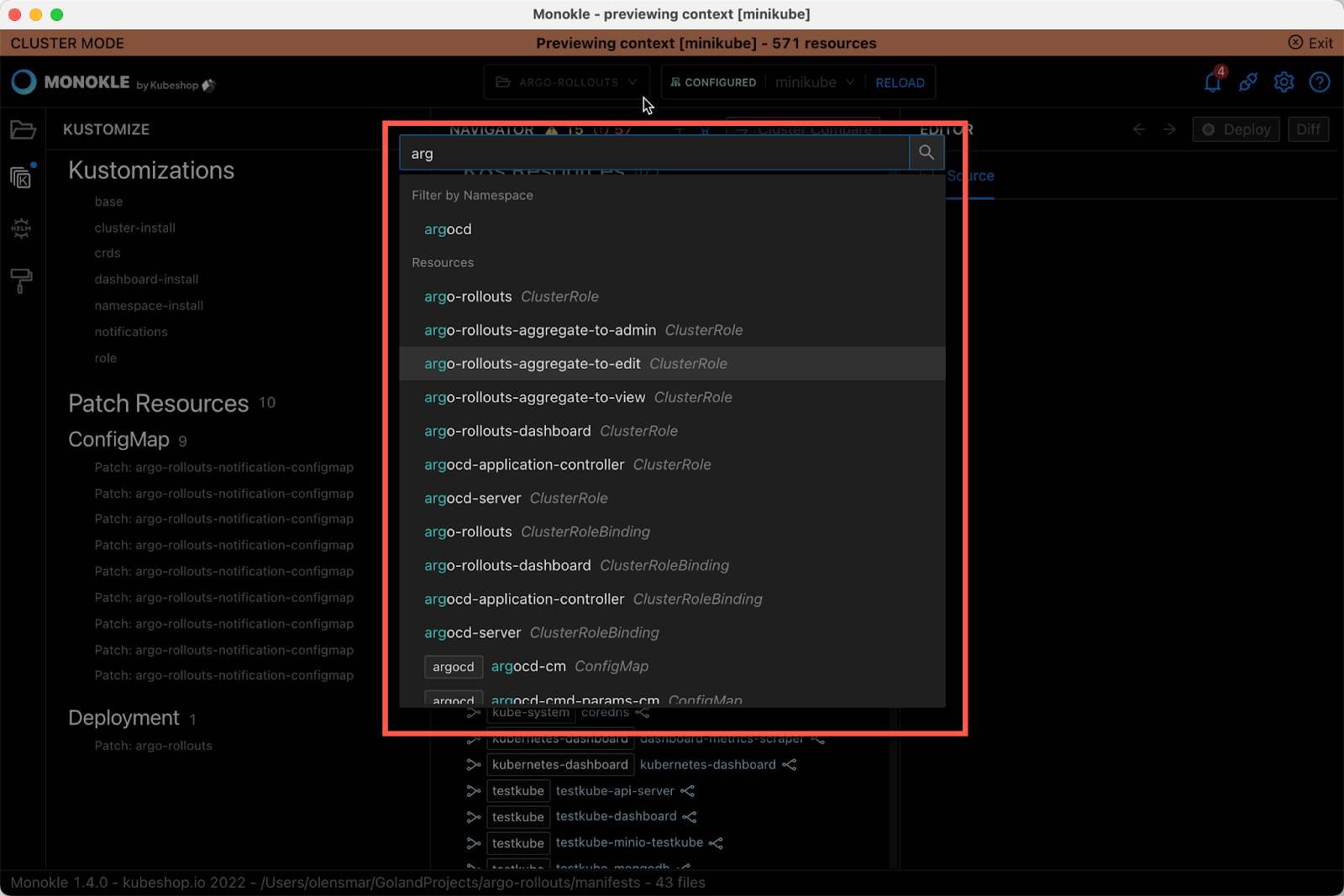This screenshot has height=896, width=1344.
Task: Click outgoing links icon next to testkube-dashboard
Action: click(690, 817)
